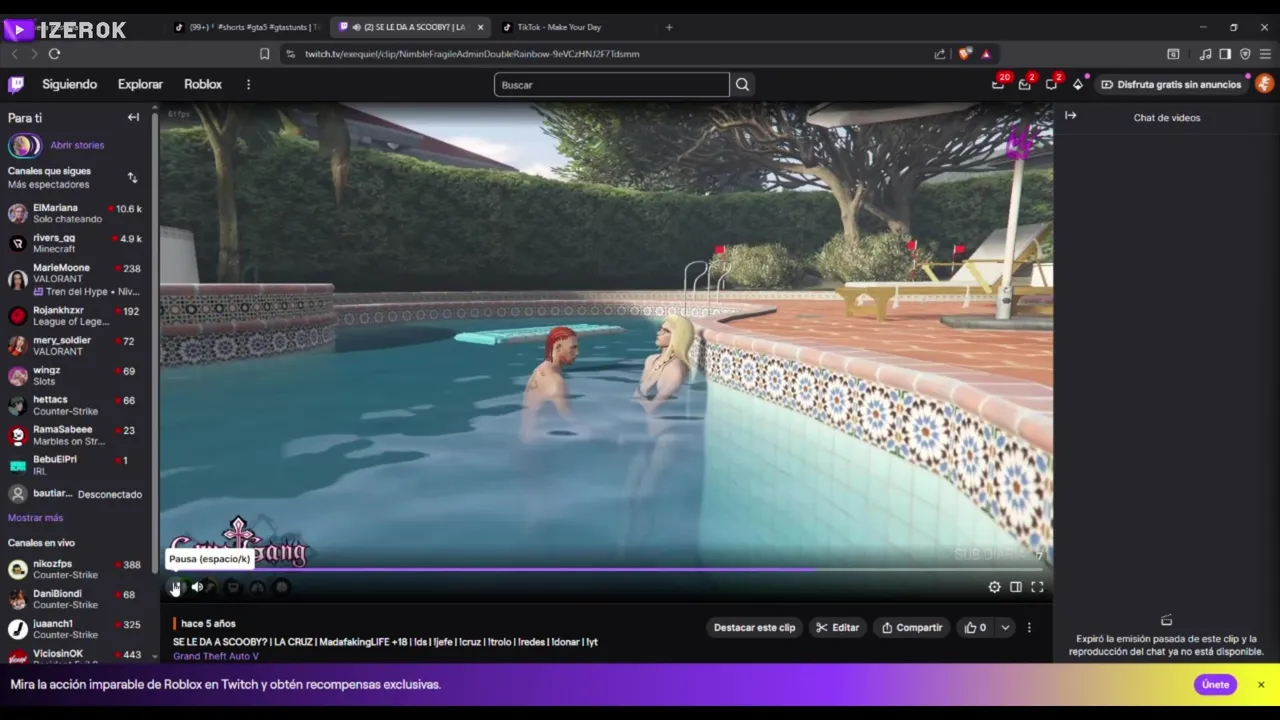Open the user avatar menu
Screen dimensions: 1280x720
click(1264, 84)
